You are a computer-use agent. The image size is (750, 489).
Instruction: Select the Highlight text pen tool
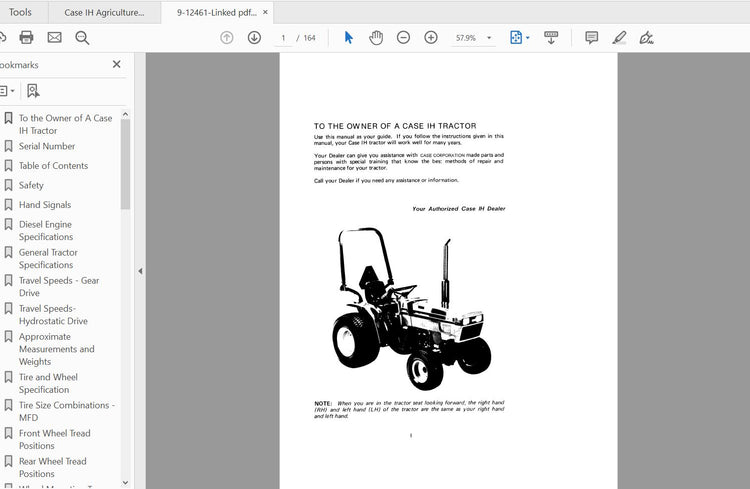pyautogui.click(x=619, y=38)
